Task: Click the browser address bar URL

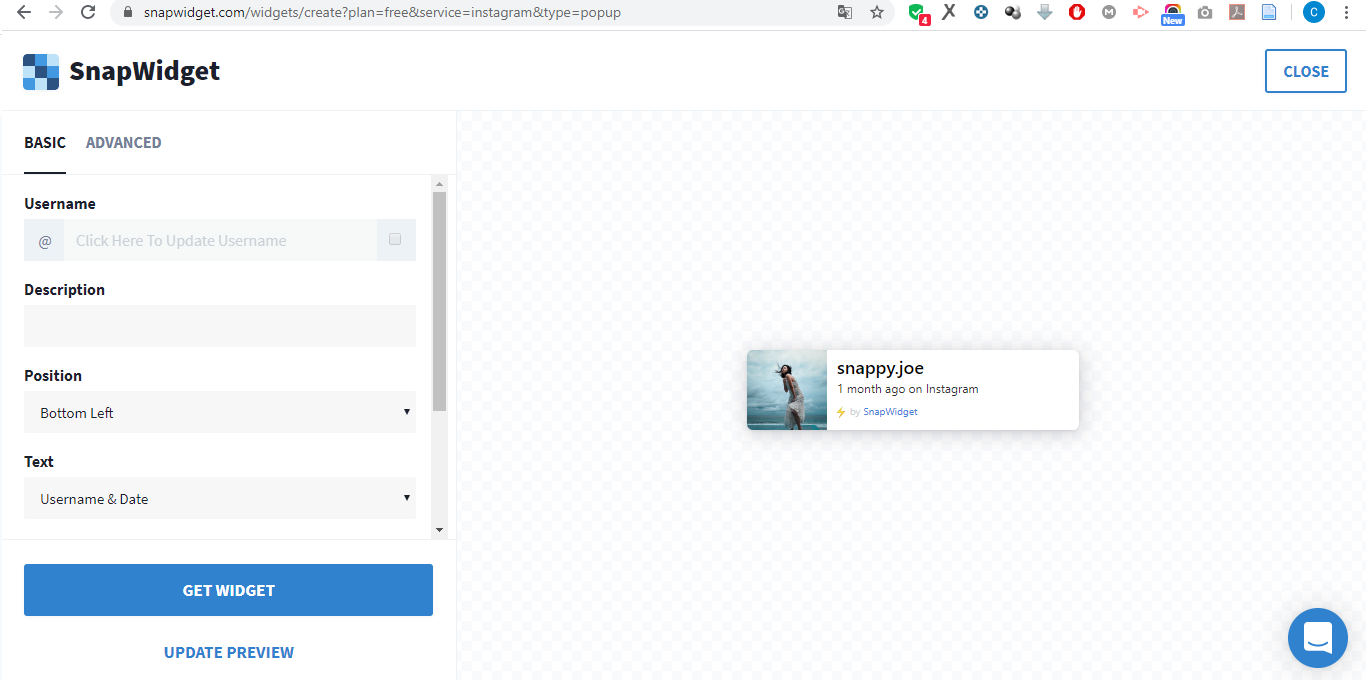Action: (382, 13)
